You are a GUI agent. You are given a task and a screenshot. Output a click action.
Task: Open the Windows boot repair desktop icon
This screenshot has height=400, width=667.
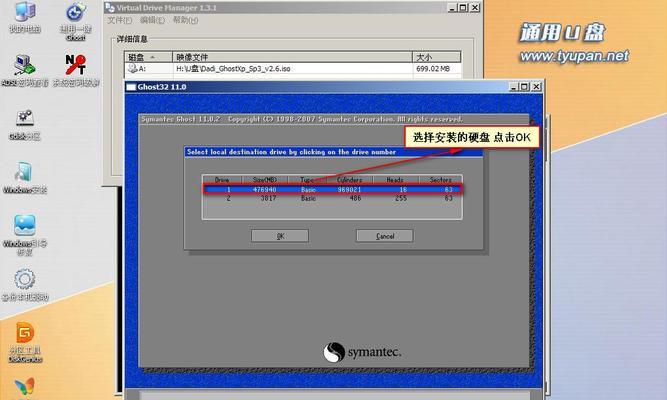click(25, 226)
